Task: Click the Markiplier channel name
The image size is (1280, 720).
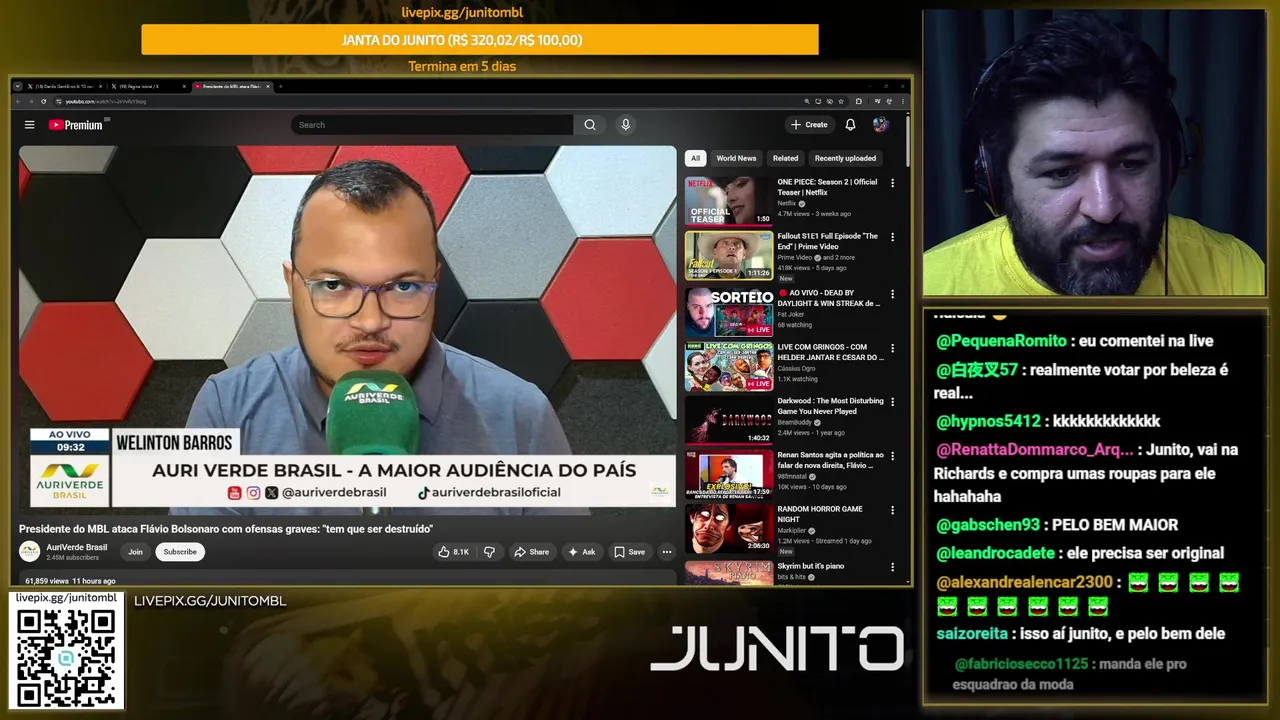Action: click(x=792, y=530)
